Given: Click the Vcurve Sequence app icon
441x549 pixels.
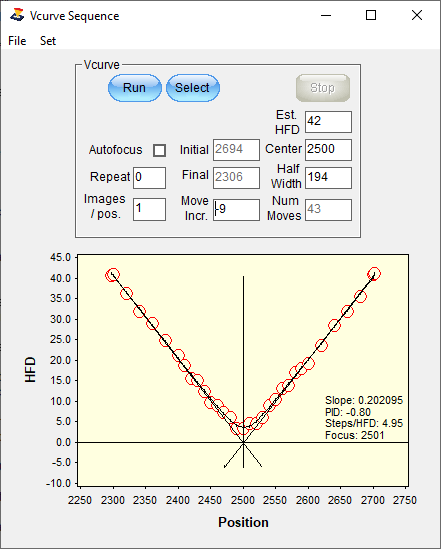Looking at the screenshot, I should pyautogui.click(x=17, y=15).
